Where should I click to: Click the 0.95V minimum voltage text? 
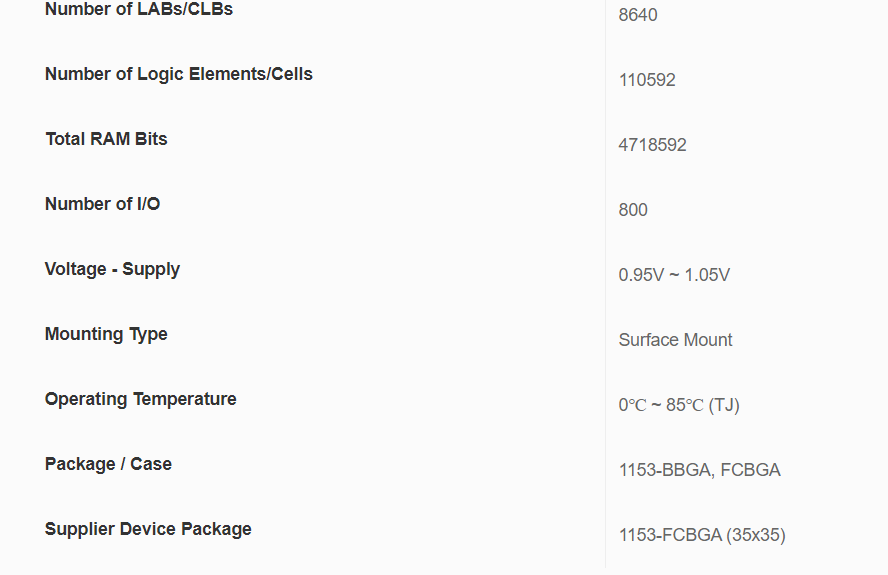tap(641, 275)
